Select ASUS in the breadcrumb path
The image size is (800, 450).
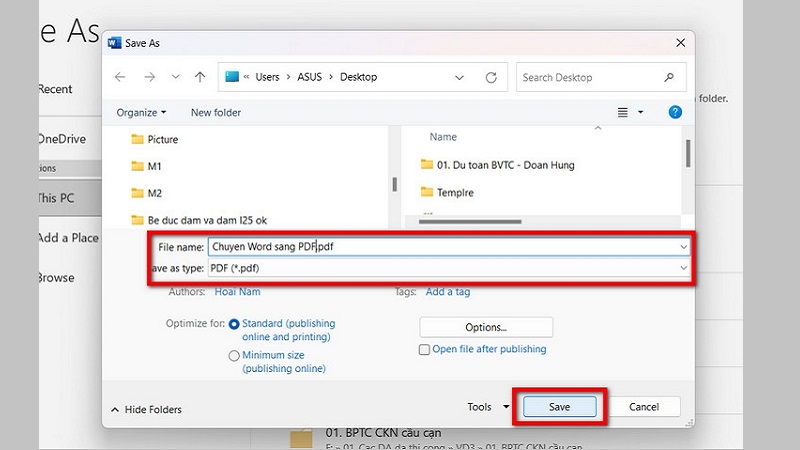click(x=309, y=77)
